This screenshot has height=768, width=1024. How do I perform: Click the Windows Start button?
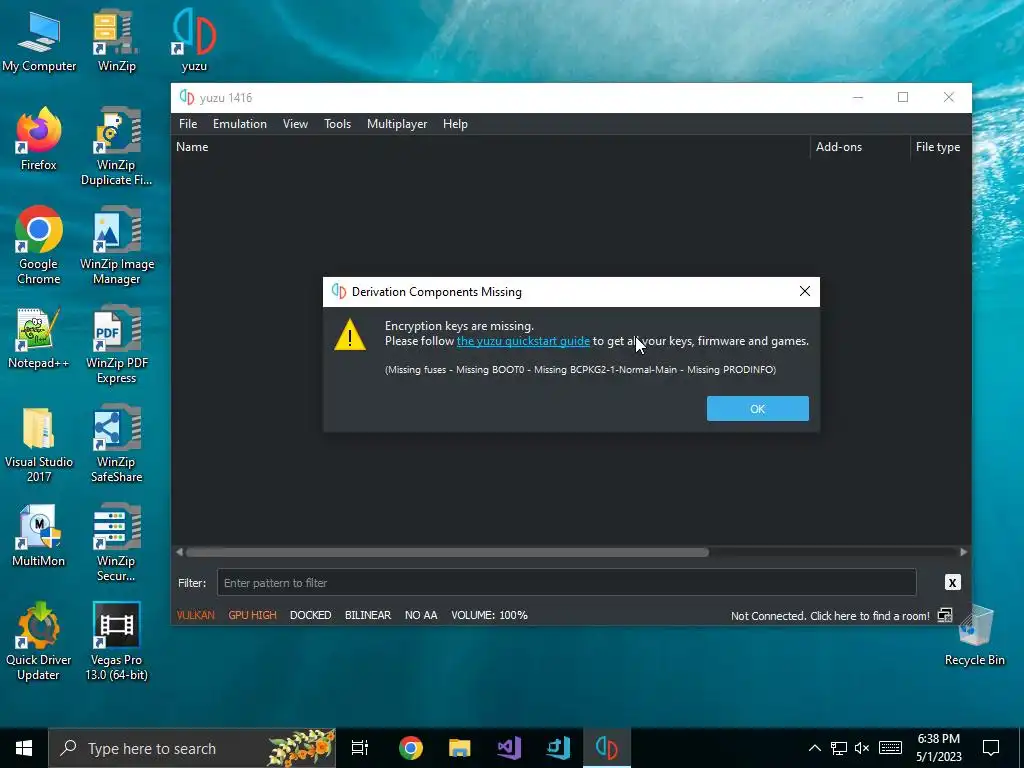pyautogui.click(x=24, y=748)
